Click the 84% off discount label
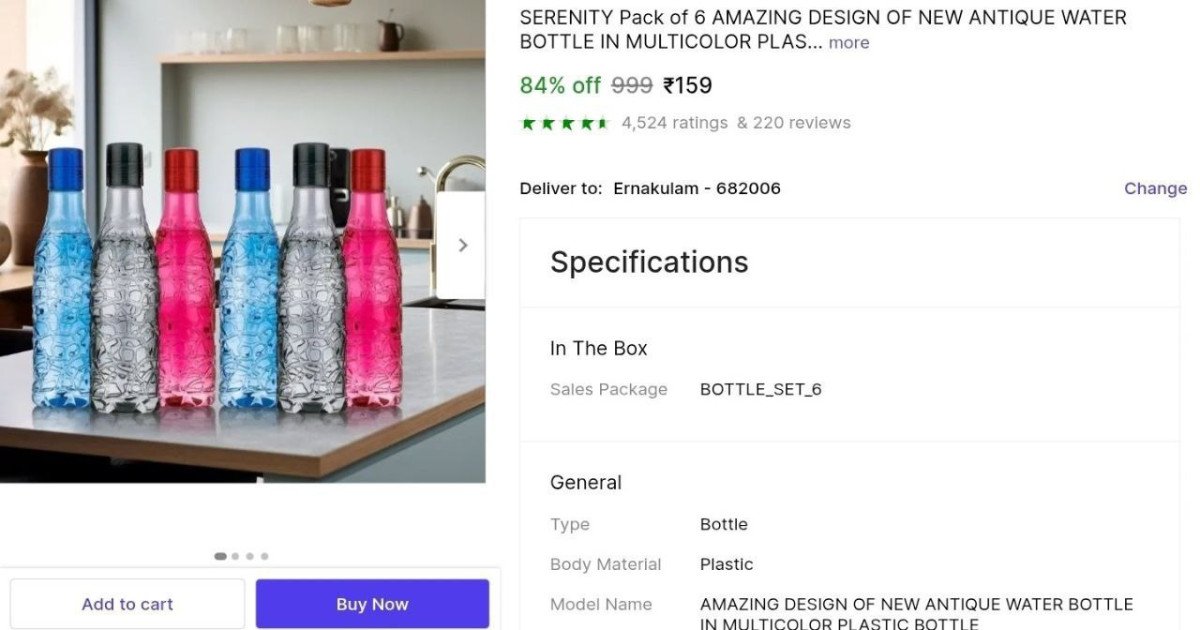This screenshot has height=630, width=1200. point(560,86)
